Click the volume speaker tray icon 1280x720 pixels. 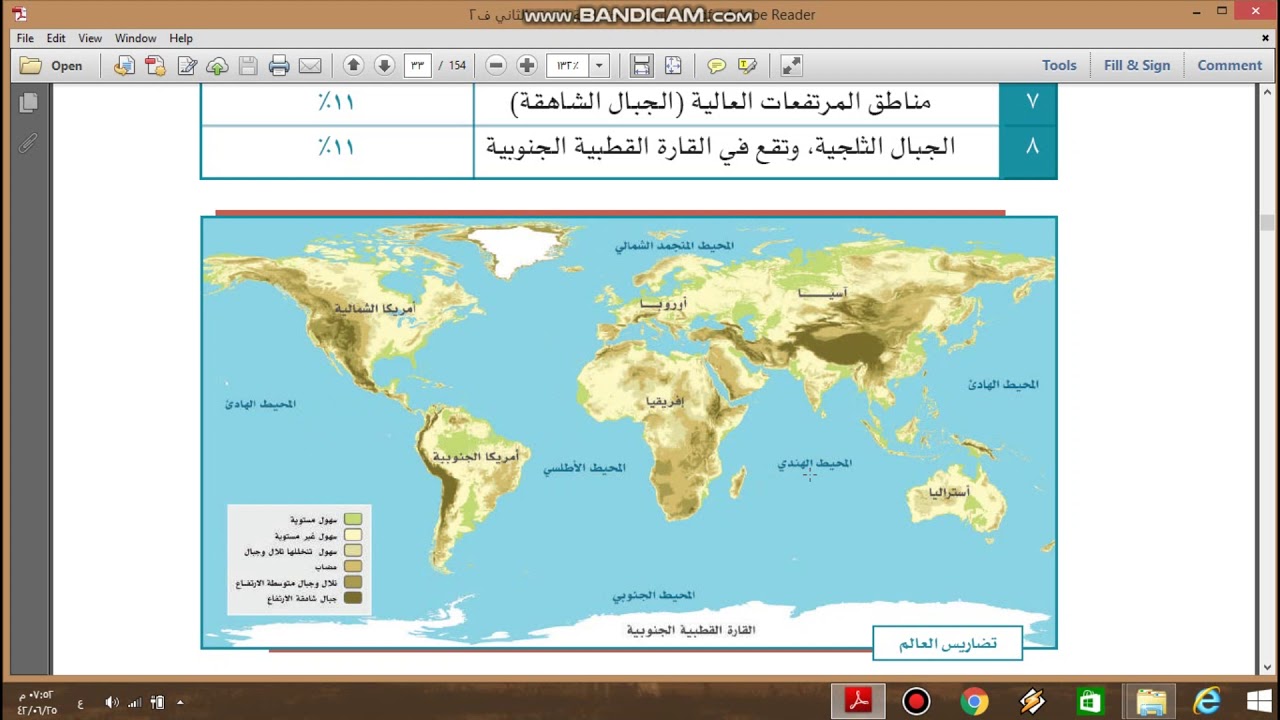pyautogui.click(x=111, y=702)
